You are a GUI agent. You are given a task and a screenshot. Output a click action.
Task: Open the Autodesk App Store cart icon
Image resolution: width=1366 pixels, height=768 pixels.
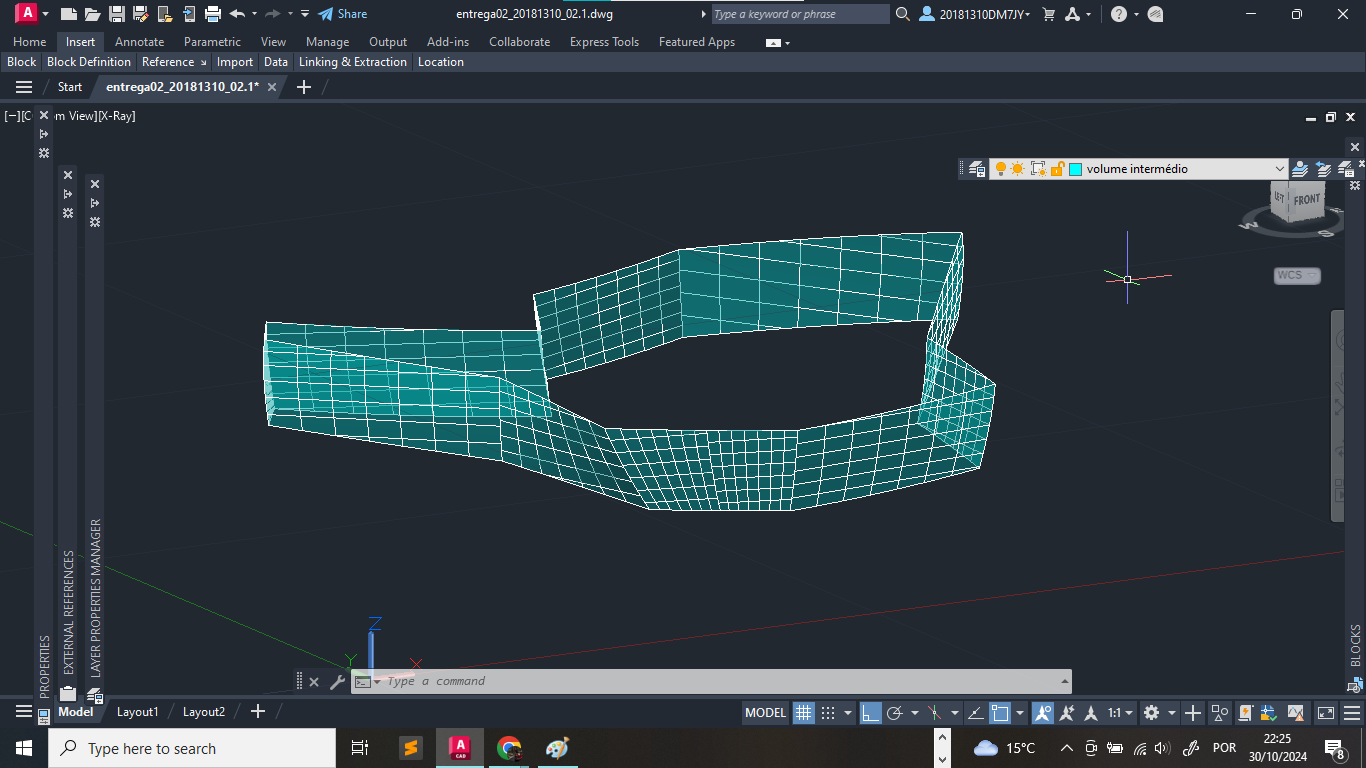coord(1049,14)
